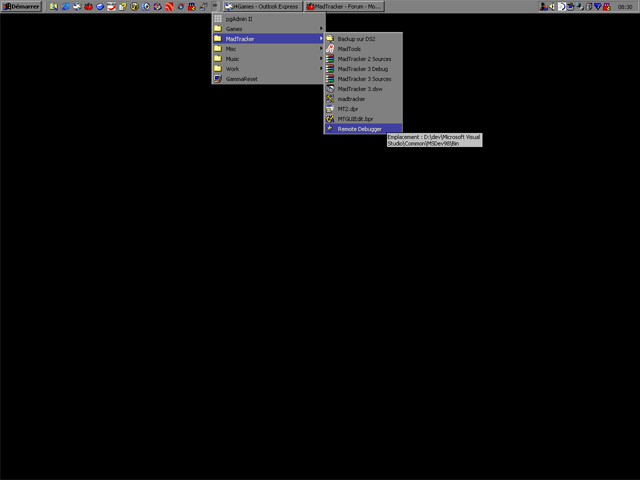Click the red and purple tray icon

[607, 7]
